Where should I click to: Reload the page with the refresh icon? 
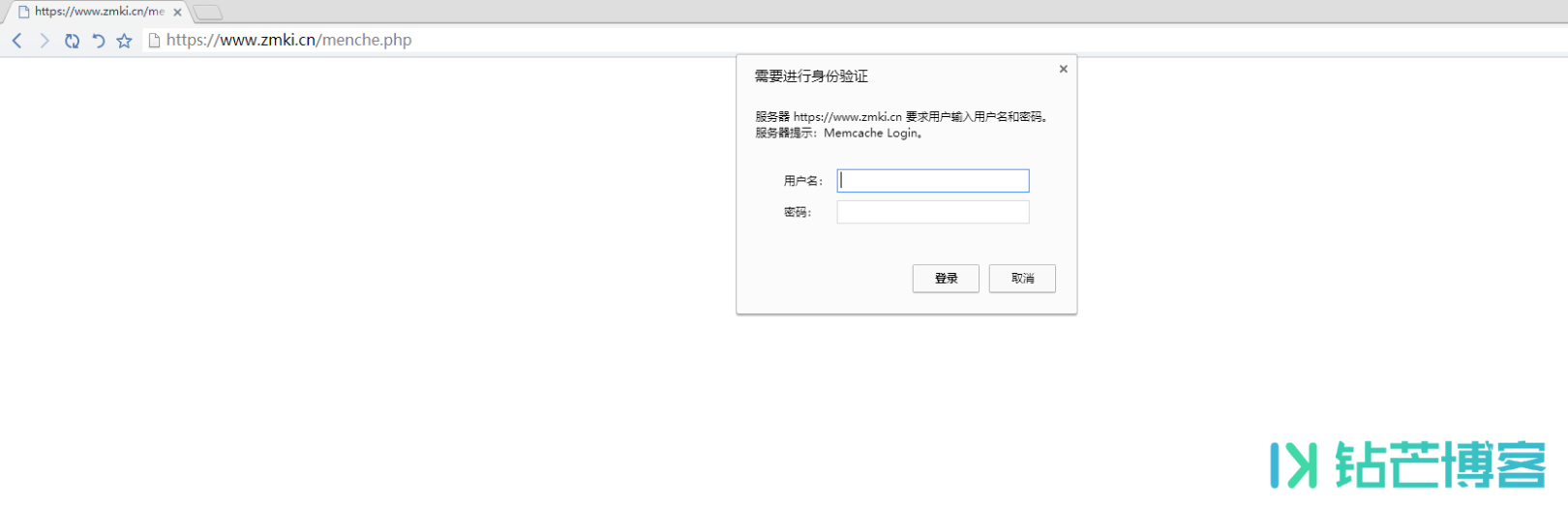tap(72, 41)
